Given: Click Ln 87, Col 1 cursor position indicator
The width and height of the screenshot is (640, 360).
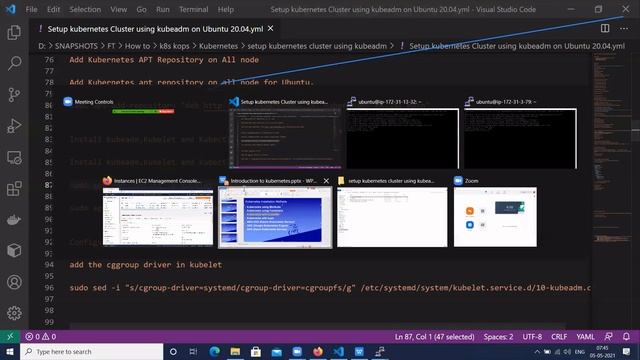Looking at the screenshot, I should pyautogui.click(x=434, y=337).
